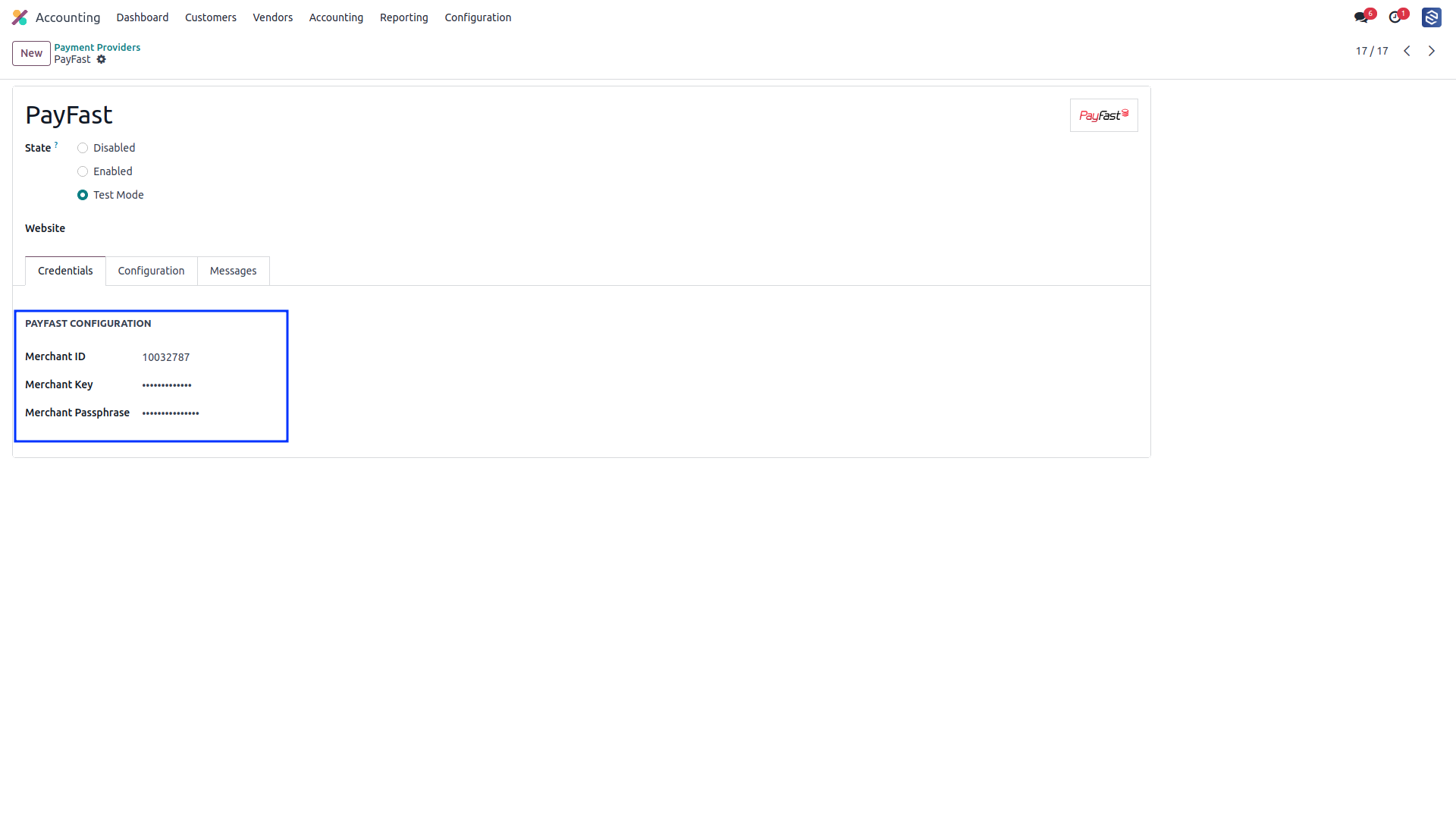Open the Accounting app home icon

tap(20, 17)
